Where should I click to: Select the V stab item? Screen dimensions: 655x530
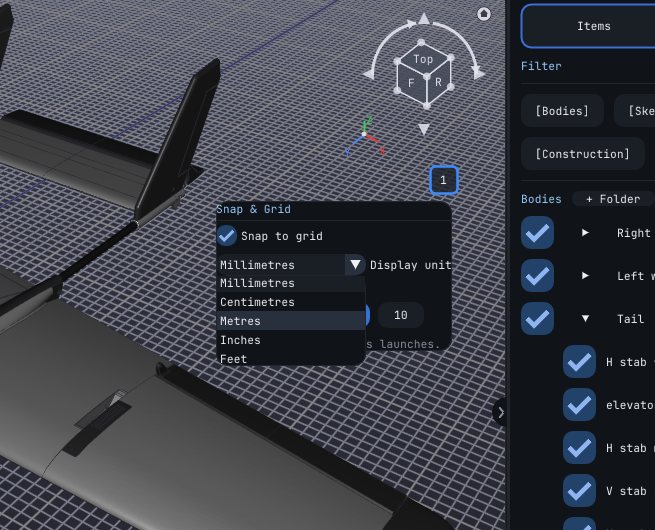626,491
